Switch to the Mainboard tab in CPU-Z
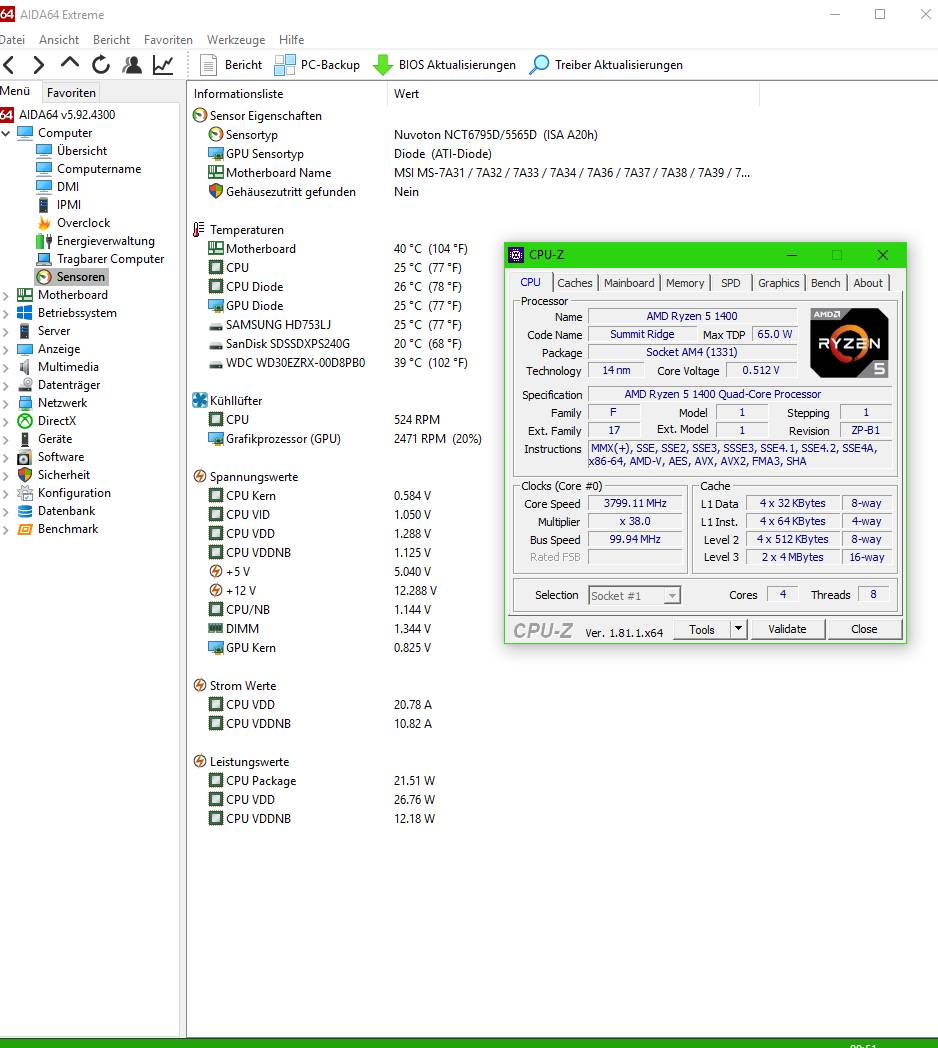938x1048 pixels. click(629, 283)
